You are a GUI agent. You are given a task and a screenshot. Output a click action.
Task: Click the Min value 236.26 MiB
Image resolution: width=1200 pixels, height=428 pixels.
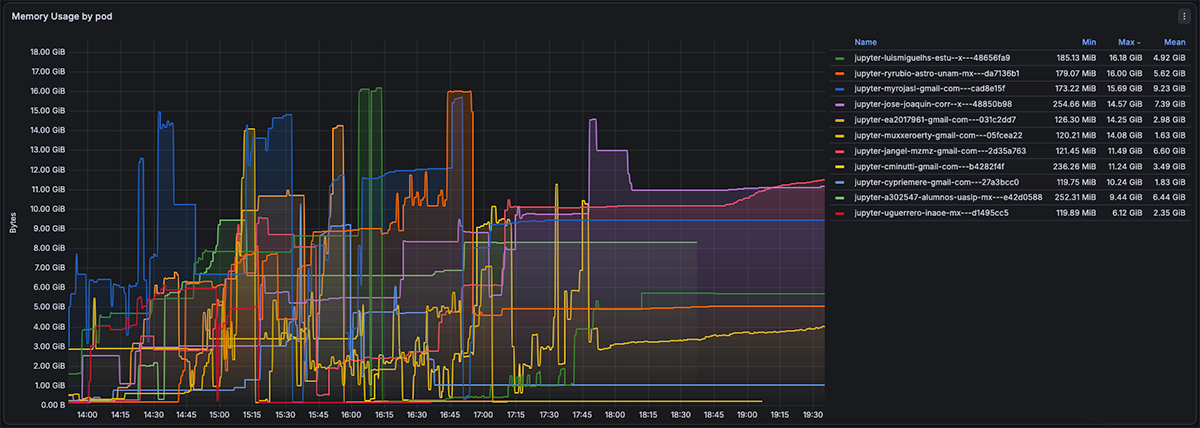tap(1076, 166)
